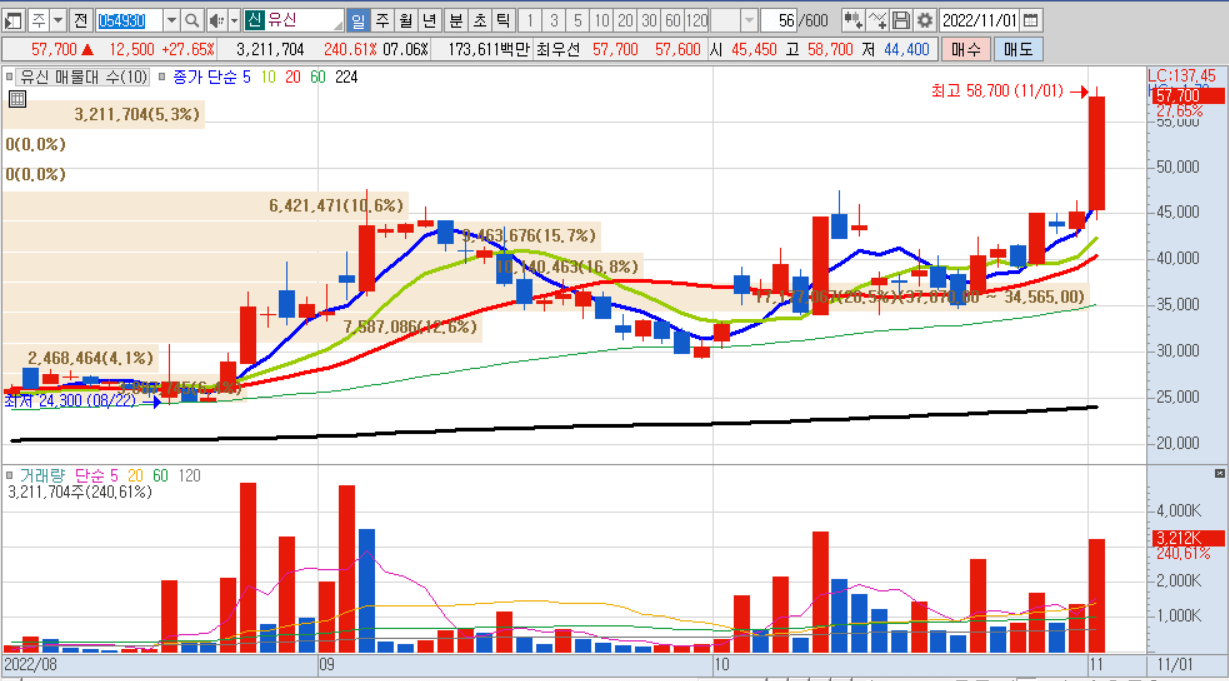Click the 173,611백만 trading value text

489,49
